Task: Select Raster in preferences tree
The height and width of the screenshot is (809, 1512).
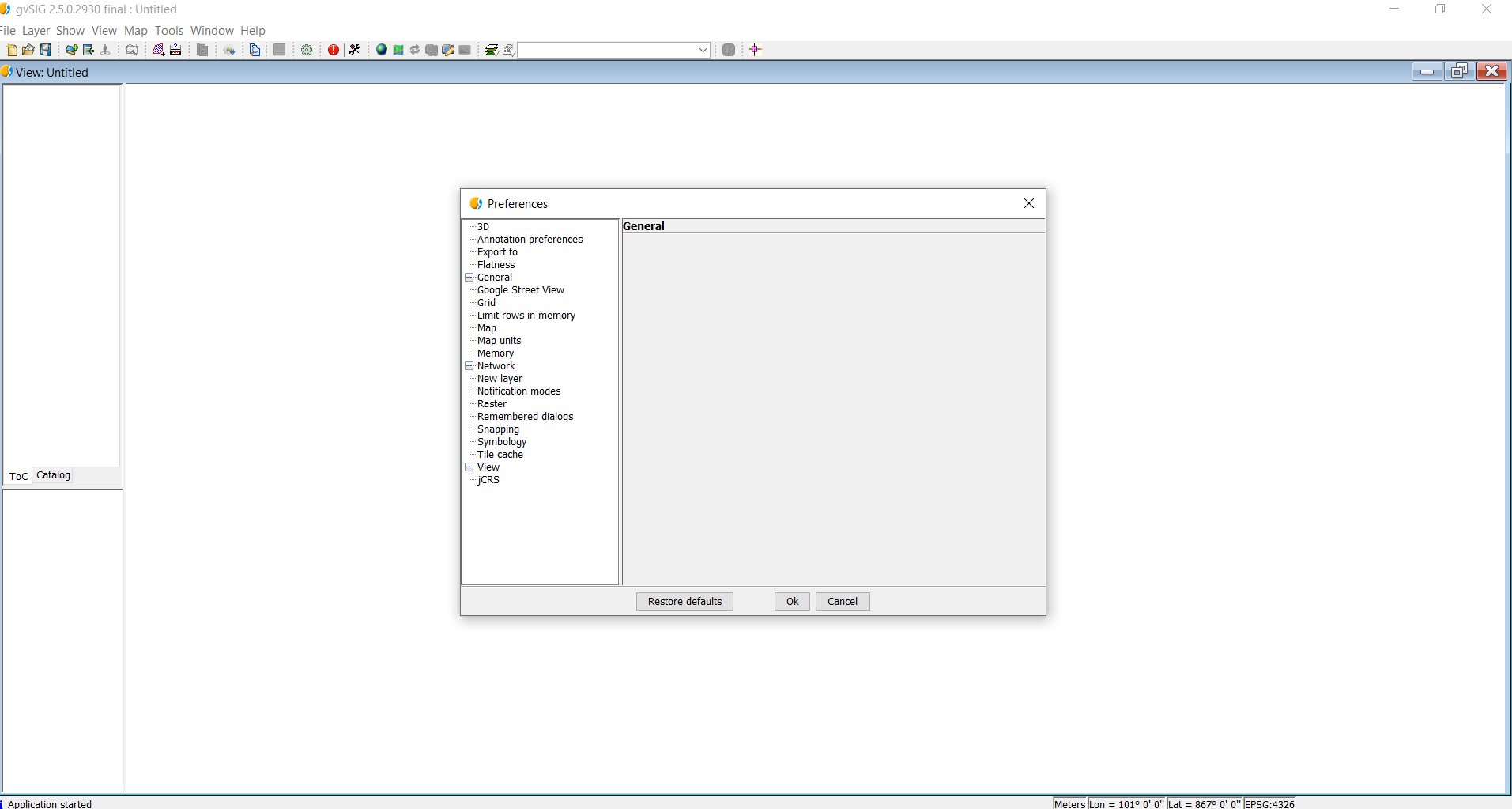Action: [492, 404]
